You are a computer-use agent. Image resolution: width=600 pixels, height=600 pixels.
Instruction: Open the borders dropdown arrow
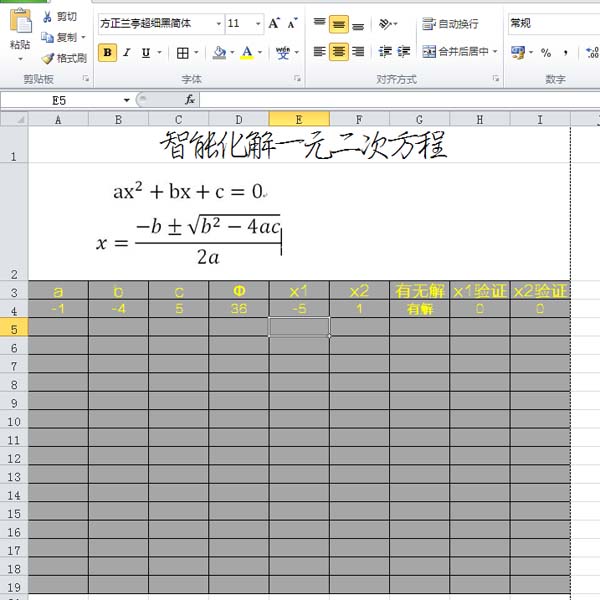(x=196, y=52)
